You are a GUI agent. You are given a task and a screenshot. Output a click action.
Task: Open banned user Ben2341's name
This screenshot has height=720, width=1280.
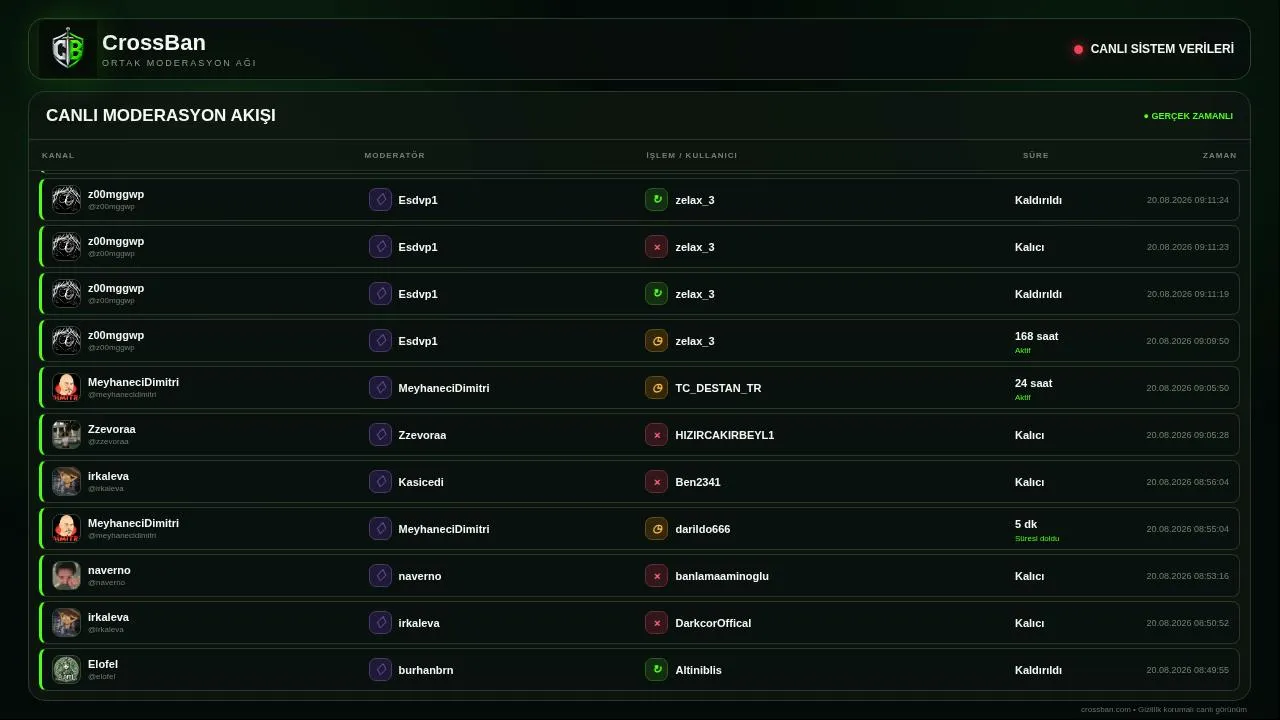(x=698, y=482)
